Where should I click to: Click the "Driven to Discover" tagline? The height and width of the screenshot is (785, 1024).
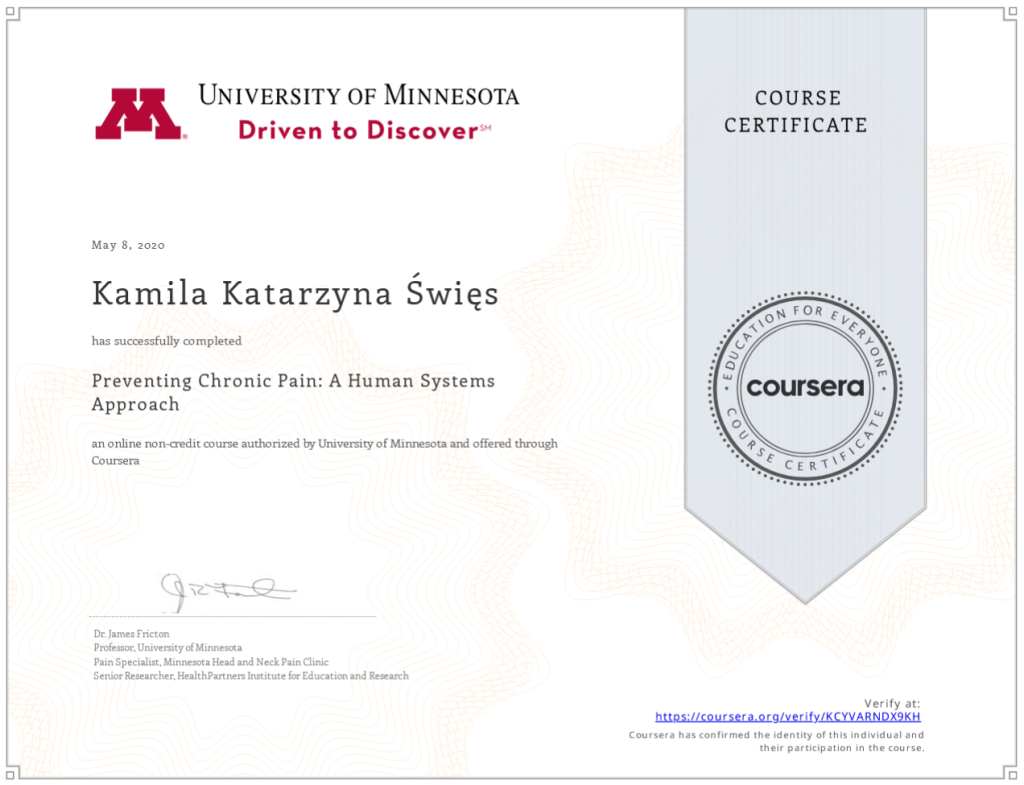[357, 130]
